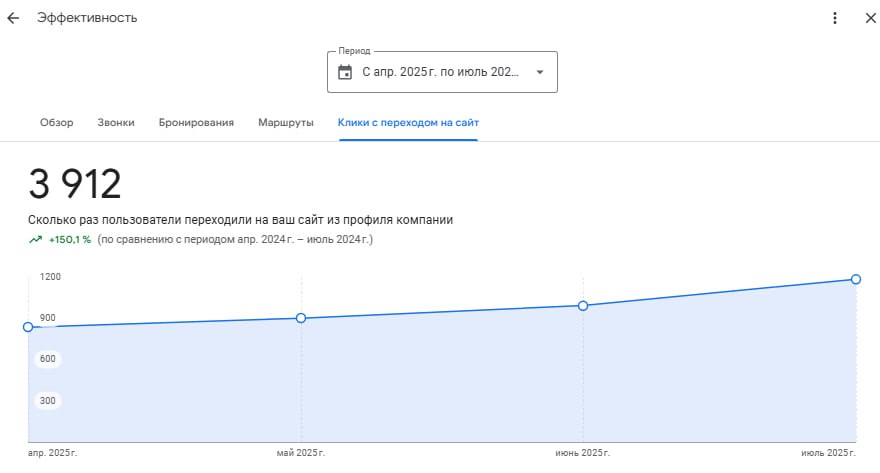
Task: Open the Звонки tab
Action: pos(116,123)
